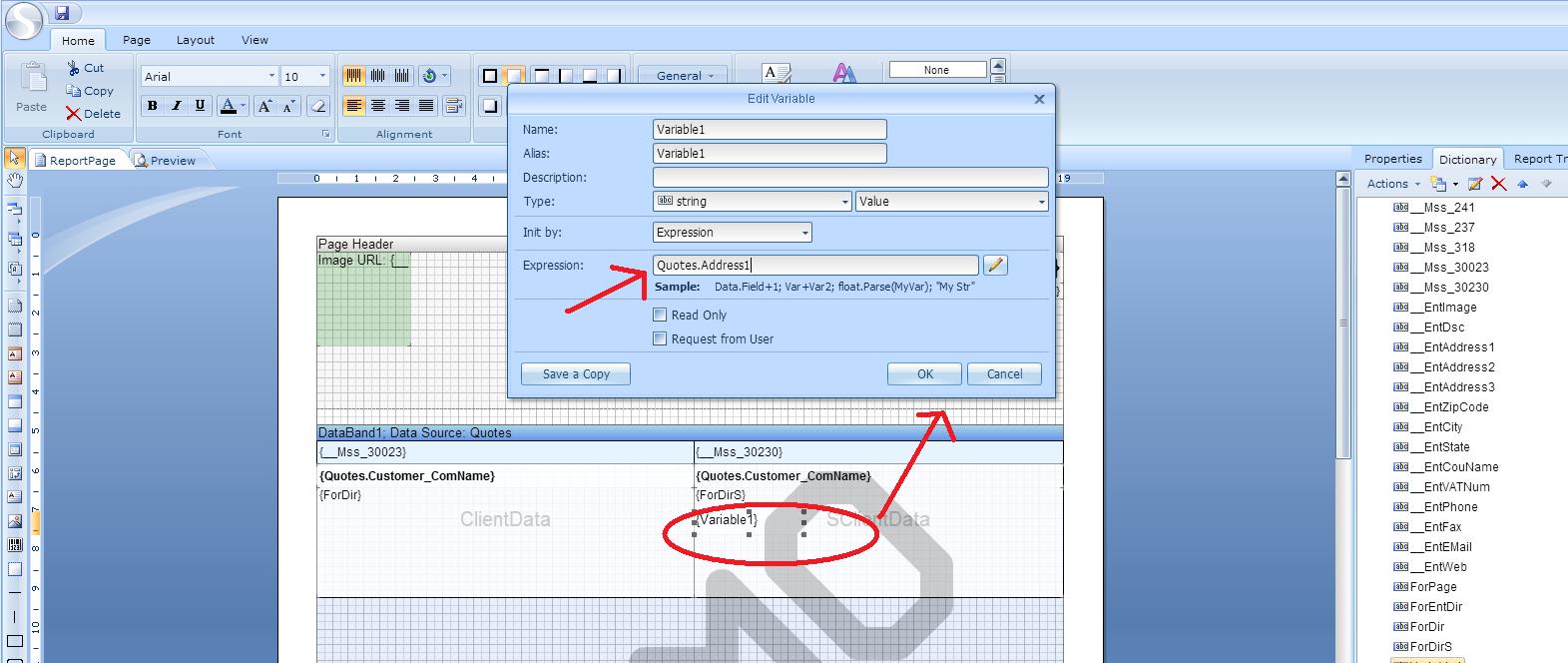
Task: Cut the selected component
Action: click(x=86, y=68)
